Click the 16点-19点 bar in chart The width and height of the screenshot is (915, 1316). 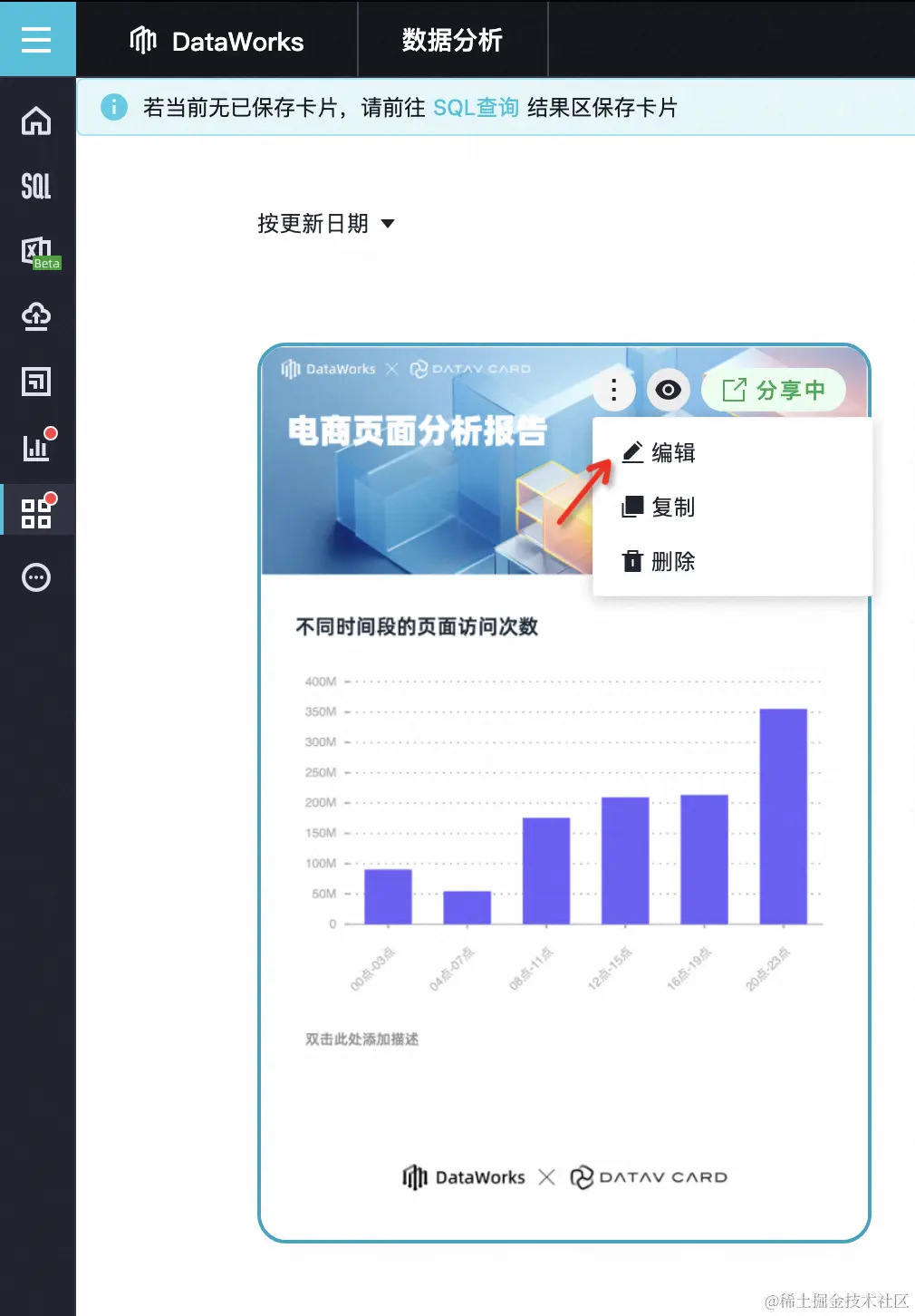704,859
